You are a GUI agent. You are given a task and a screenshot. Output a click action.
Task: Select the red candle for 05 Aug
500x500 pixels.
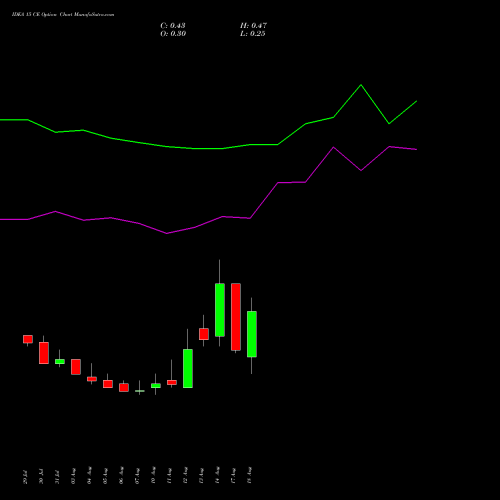click(108, 384)
